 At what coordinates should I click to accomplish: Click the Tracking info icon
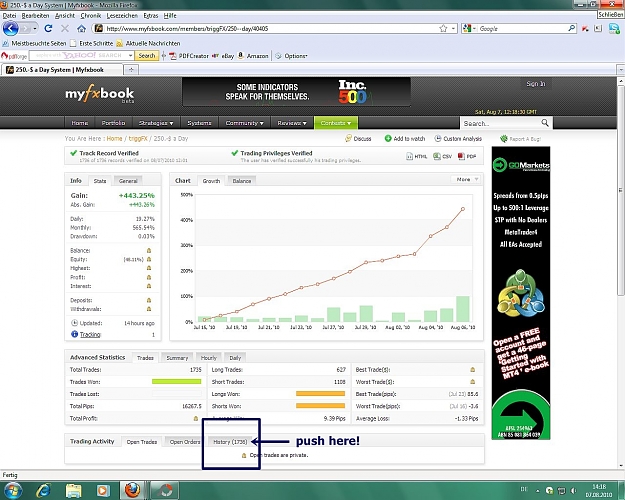[74, 334]
